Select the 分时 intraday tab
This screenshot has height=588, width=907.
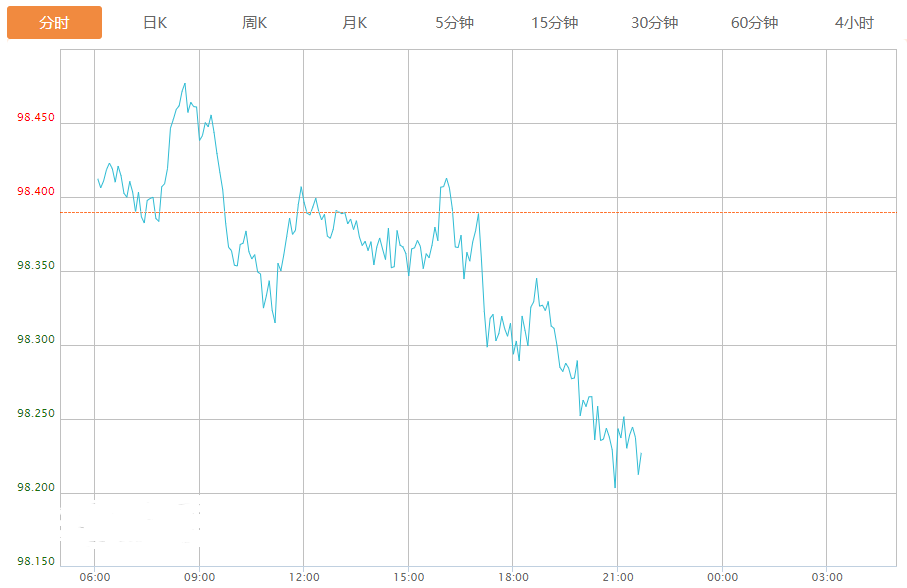(54, 22)
